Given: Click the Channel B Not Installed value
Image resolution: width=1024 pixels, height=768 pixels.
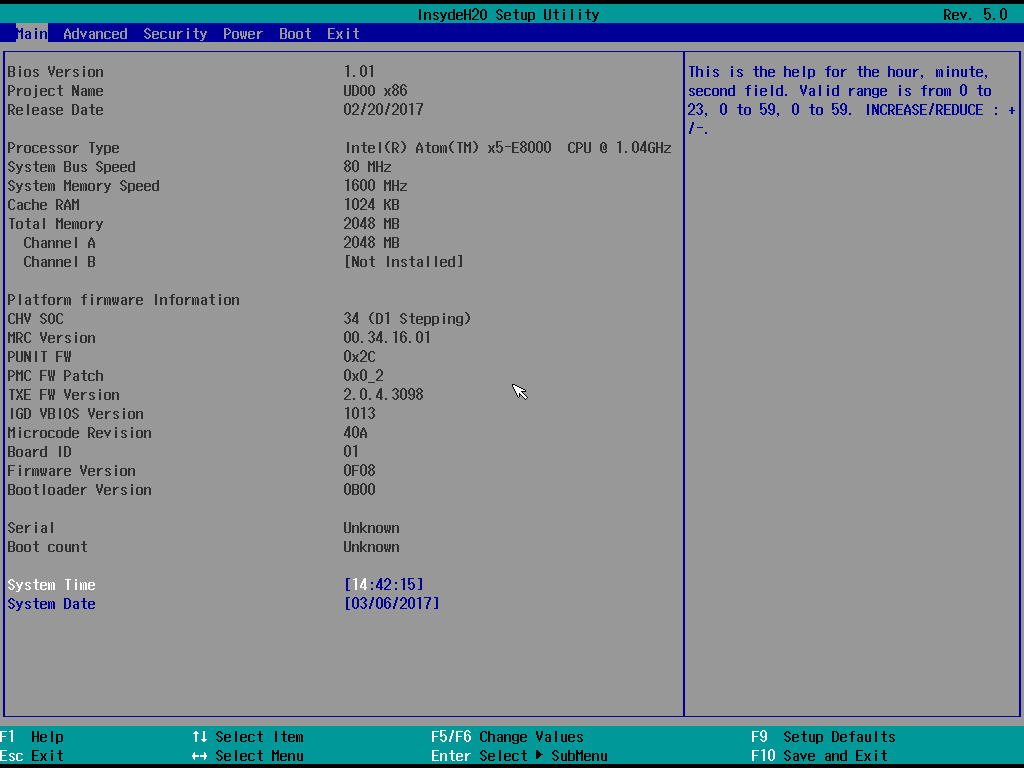Looking at the screenshot, I should [x=404, y=262].
